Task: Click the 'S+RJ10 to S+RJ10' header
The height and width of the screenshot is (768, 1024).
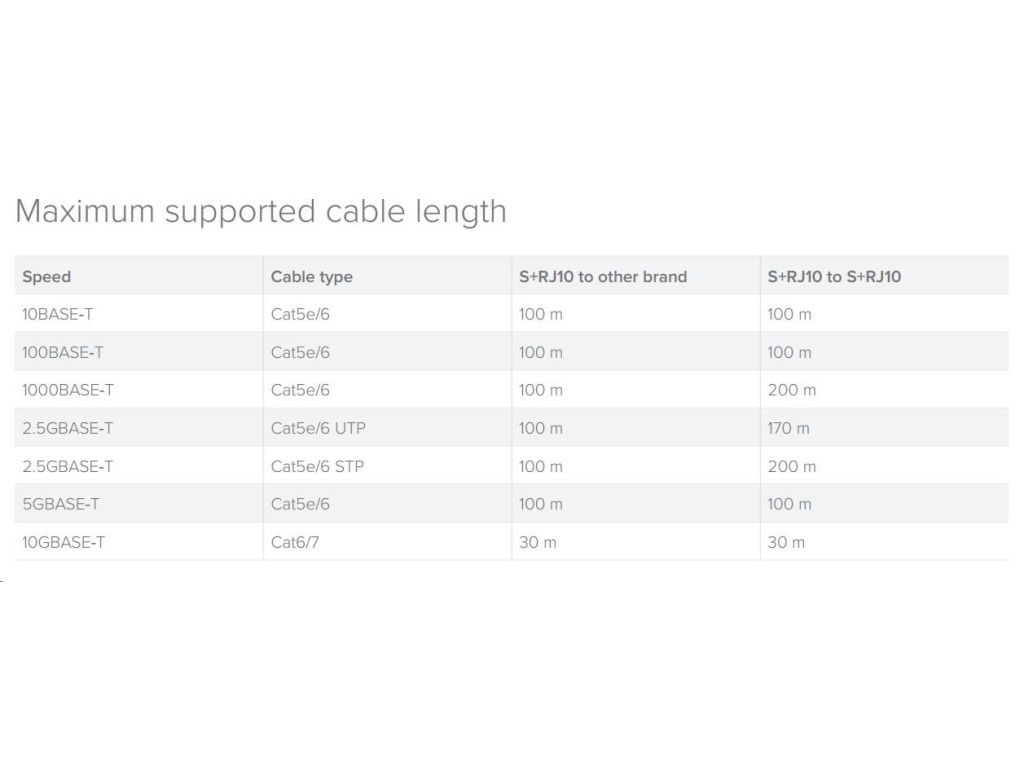Action: tap(834, 277)
